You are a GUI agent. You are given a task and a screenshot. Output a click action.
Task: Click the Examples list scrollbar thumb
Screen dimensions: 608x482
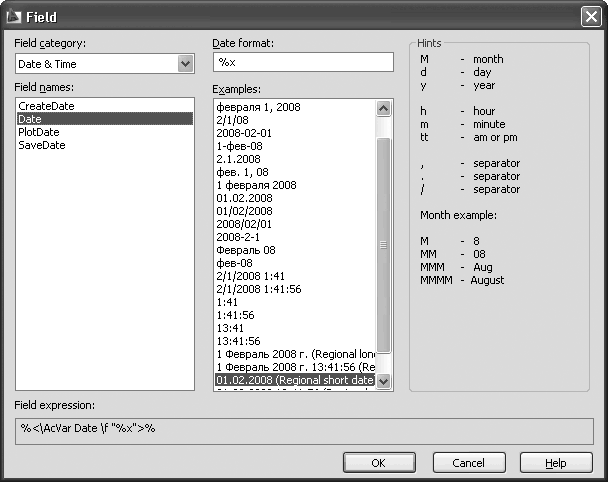coord(383,243)
